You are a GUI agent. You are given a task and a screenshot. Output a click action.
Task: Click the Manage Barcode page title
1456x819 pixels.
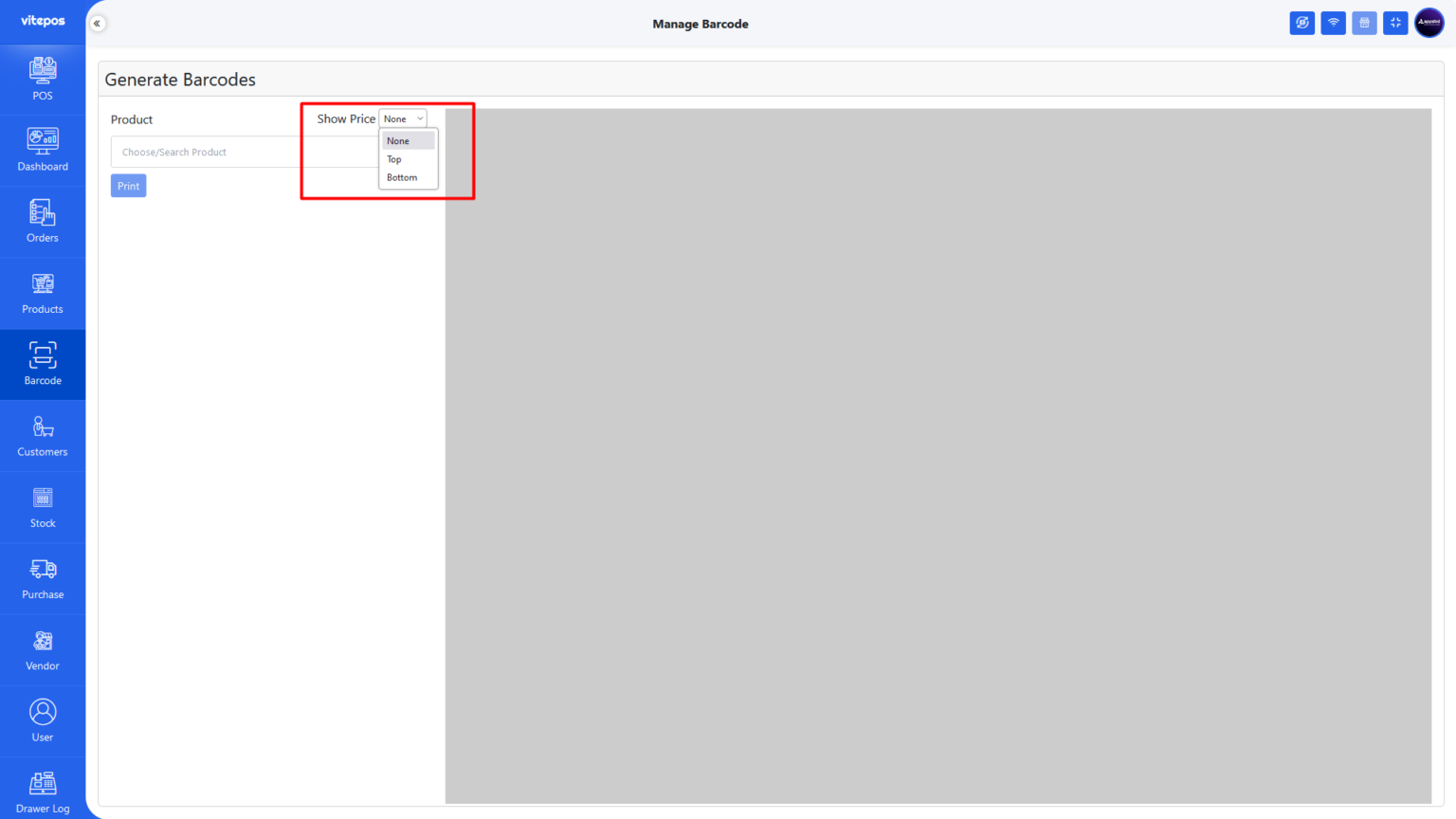[x=701, y=24]
